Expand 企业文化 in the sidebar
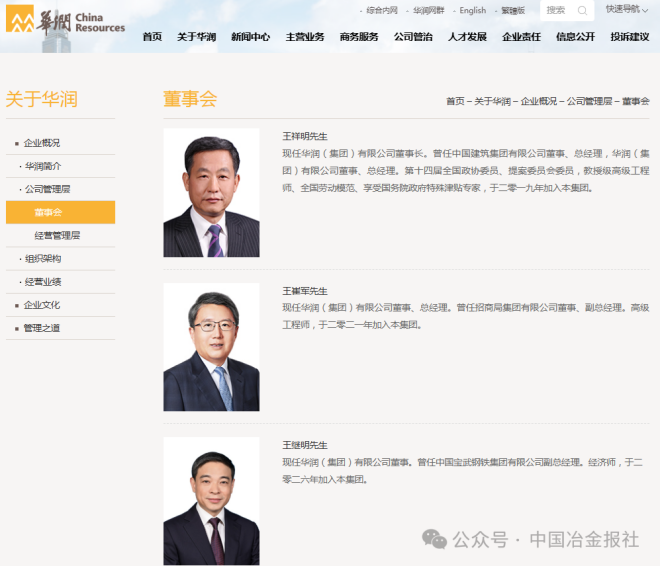This screenshot has height=566, width=660. pyautogui.click(x=42, y=305)
